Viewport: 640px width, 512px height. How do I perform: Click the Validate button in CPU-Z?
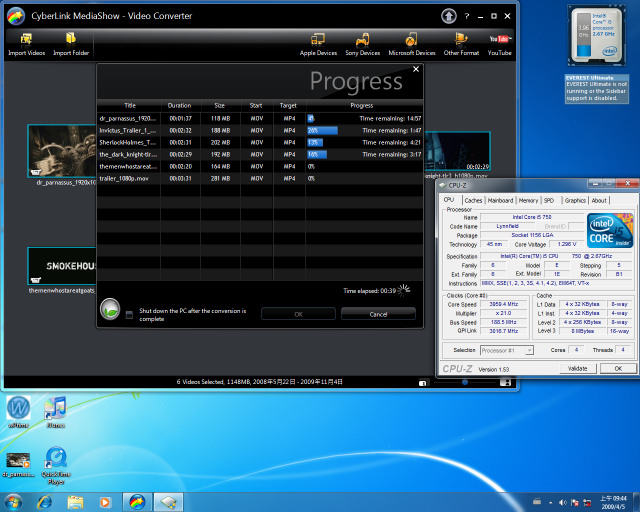[578, 368]
